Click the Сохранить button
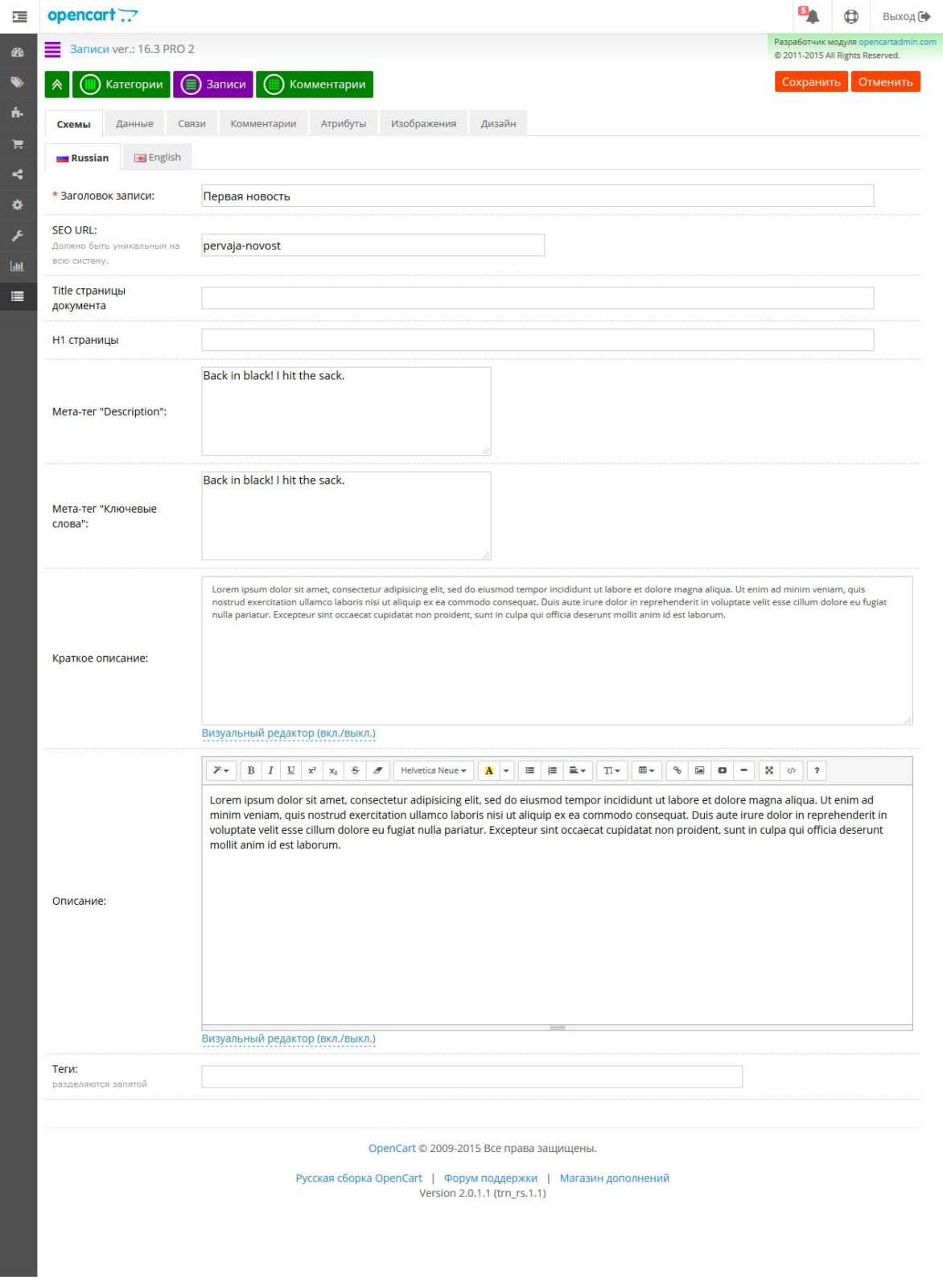Viewport: 943px width, 1288px height. [x=811, y=82]
